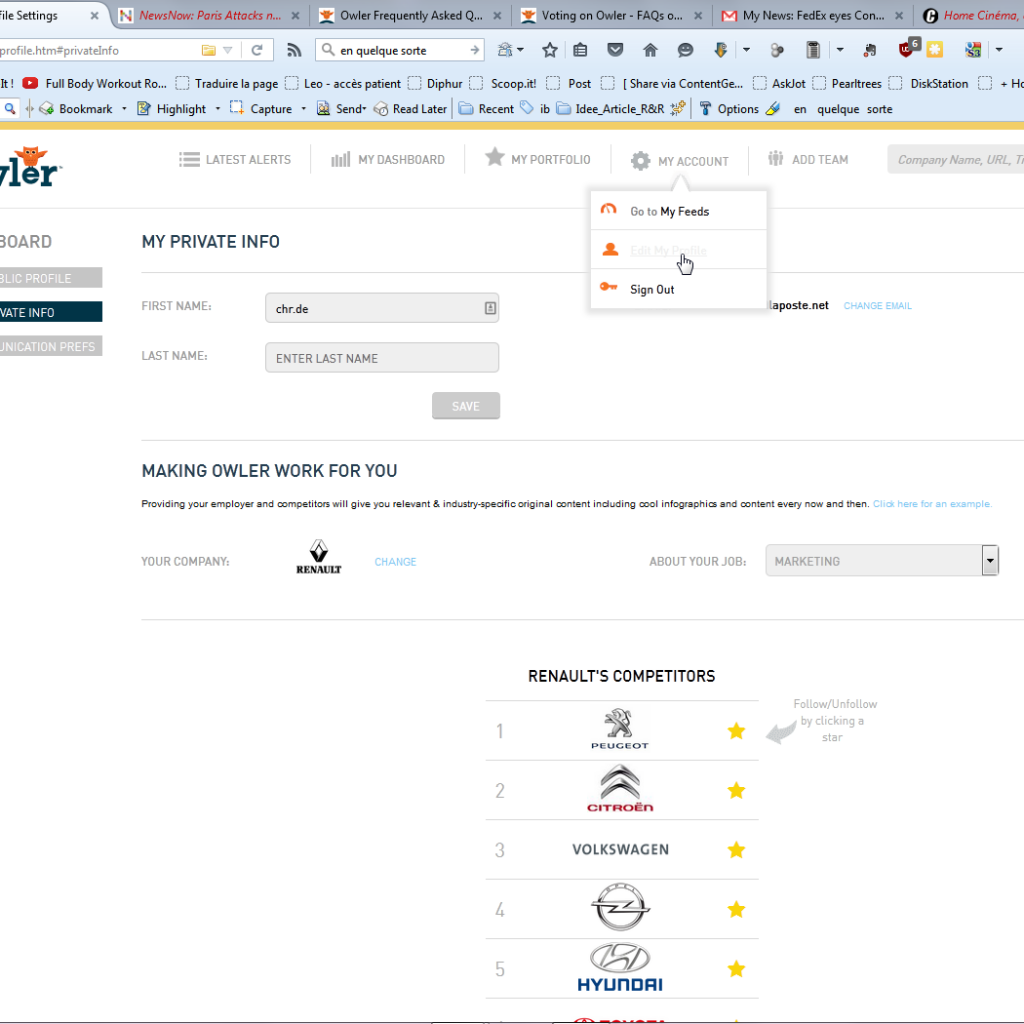Viewport: 1024px width, 1024px height.
Task: Open the Diigo Highlight dropdown arrow
Action: [x=217, y=109]
